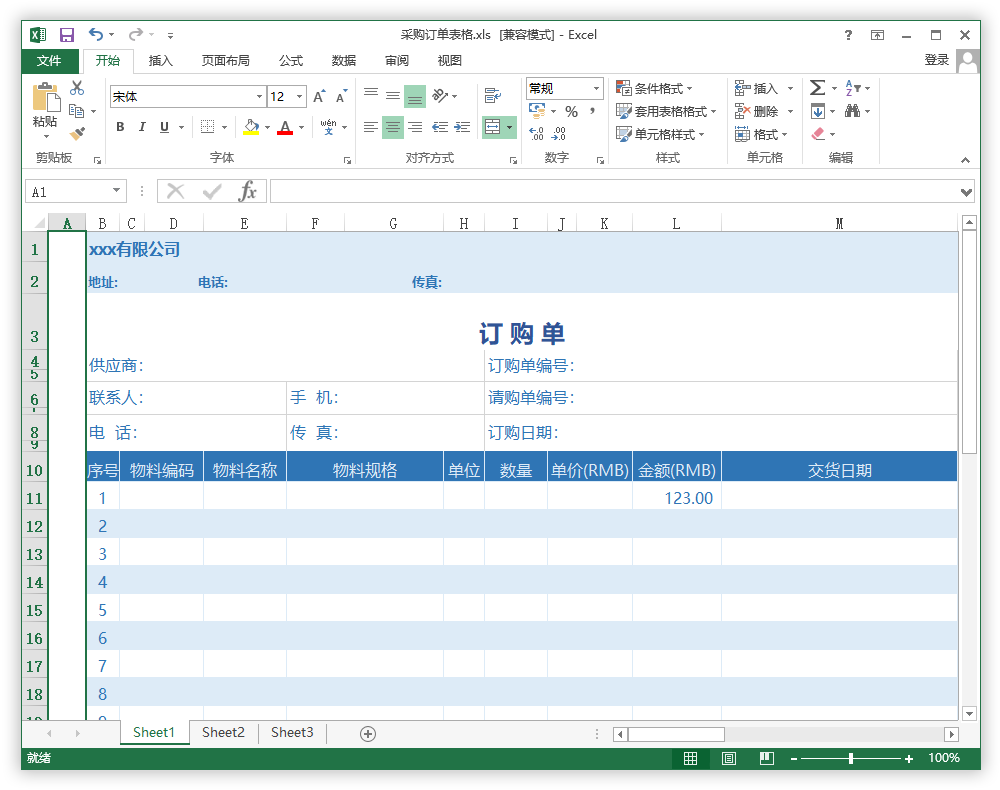Switch to the 页面布局 tab
The height and width of the screenshot is (790, 1000).
226,61
